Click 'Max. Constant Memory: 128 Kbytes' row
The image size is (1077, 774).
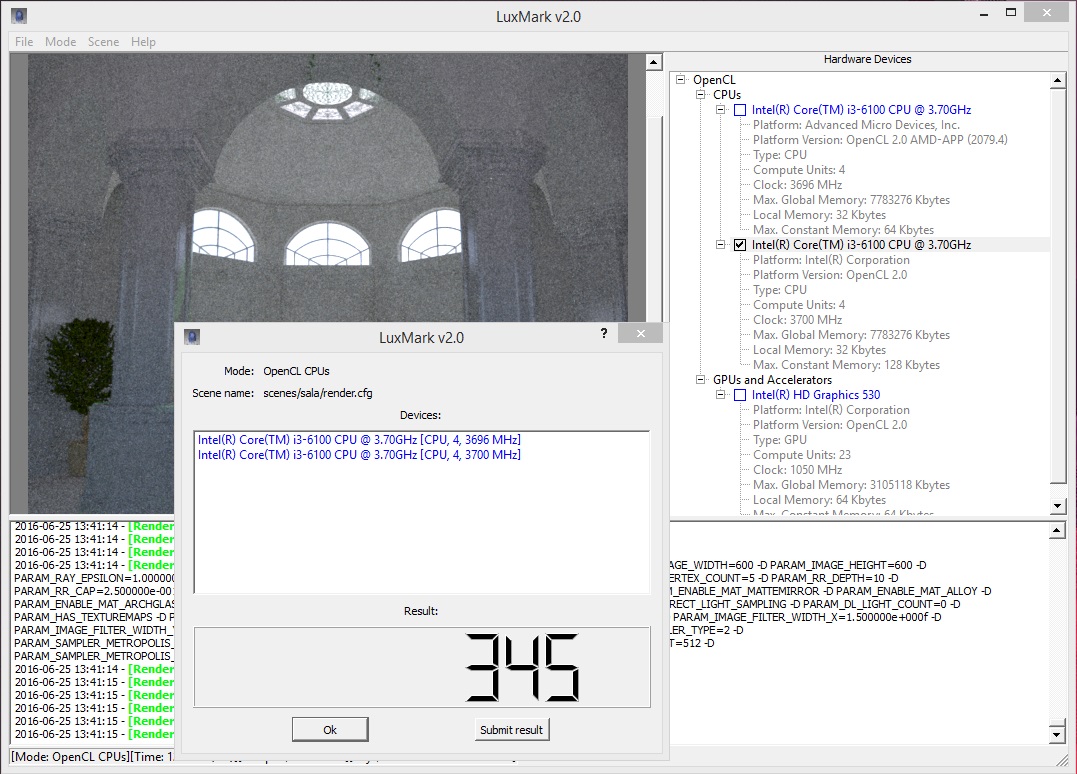pyautogui.click(x=846, y=365)
